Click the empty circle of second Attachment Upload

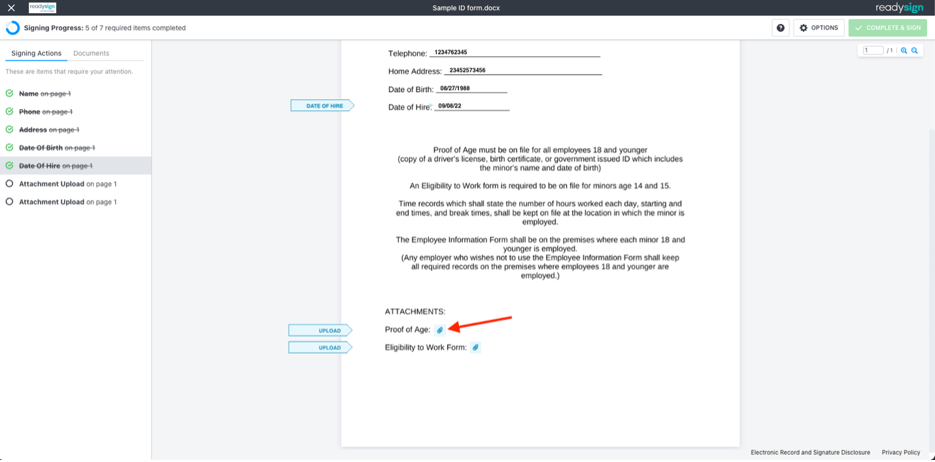click(x=9, y=202)
